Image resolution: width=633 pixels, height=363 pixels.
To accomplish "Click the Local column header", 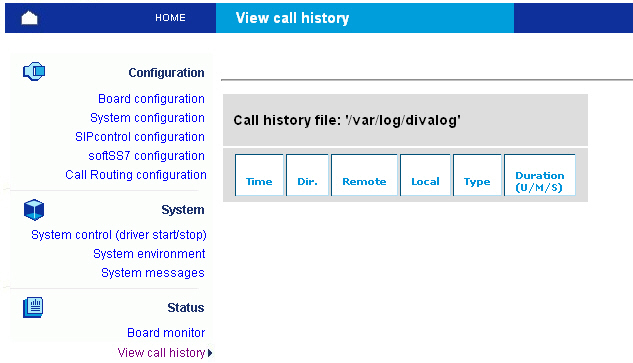I will (x=425, y=175).
